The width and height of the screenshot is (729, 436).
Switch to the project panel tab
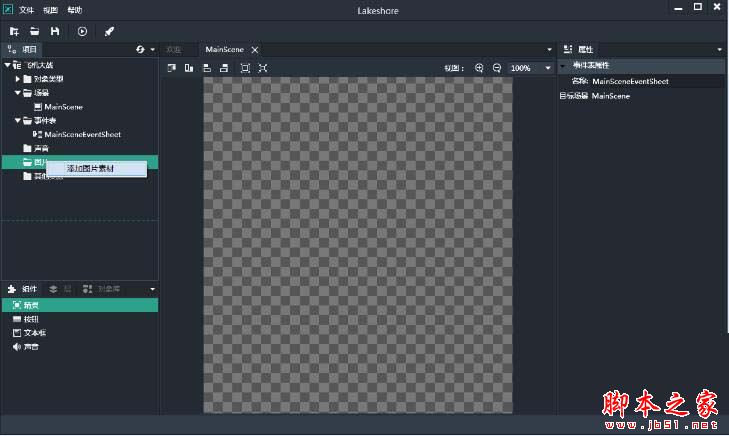22,49
